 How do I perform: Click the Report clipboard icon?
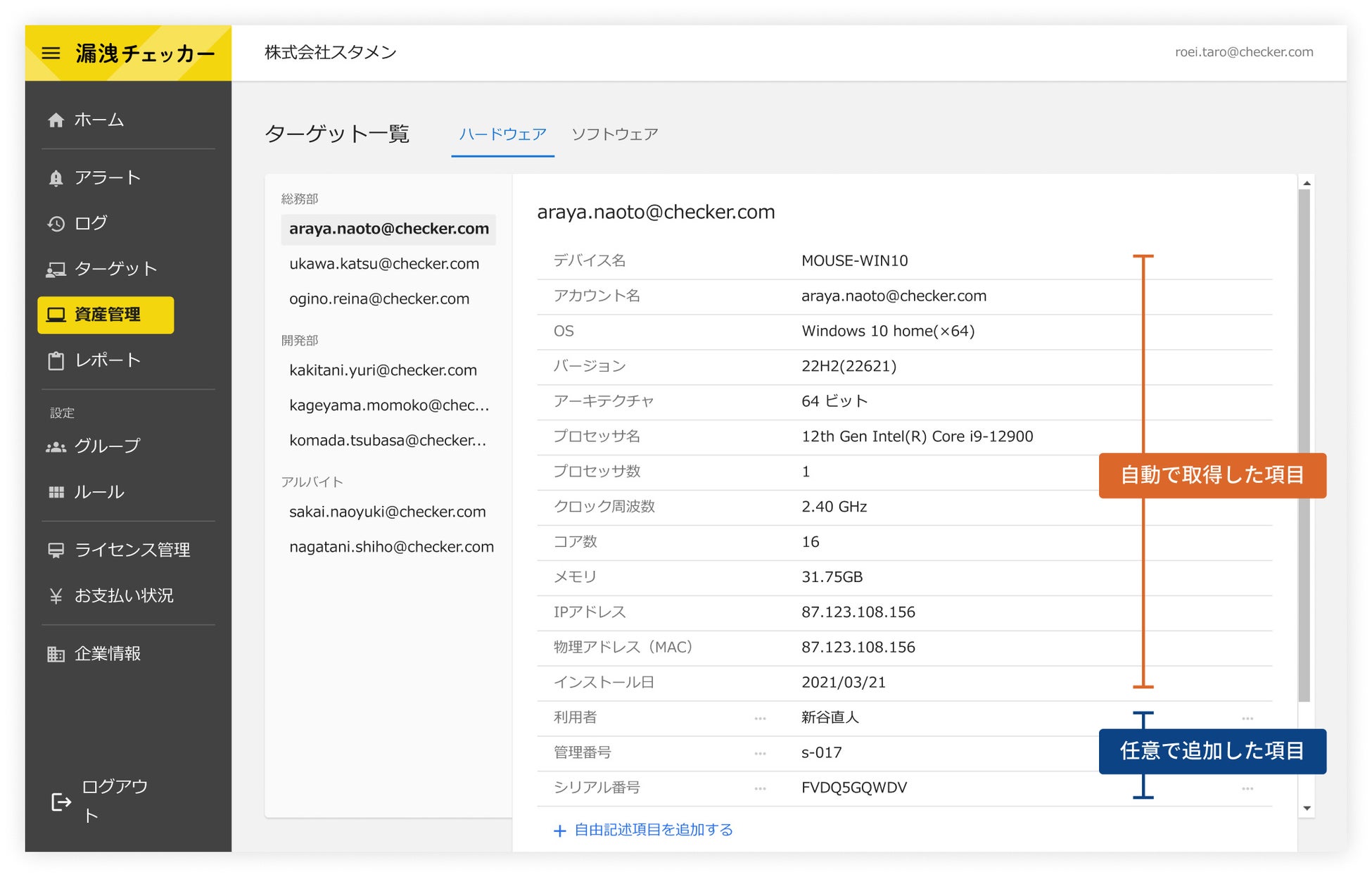pos(56,361)
